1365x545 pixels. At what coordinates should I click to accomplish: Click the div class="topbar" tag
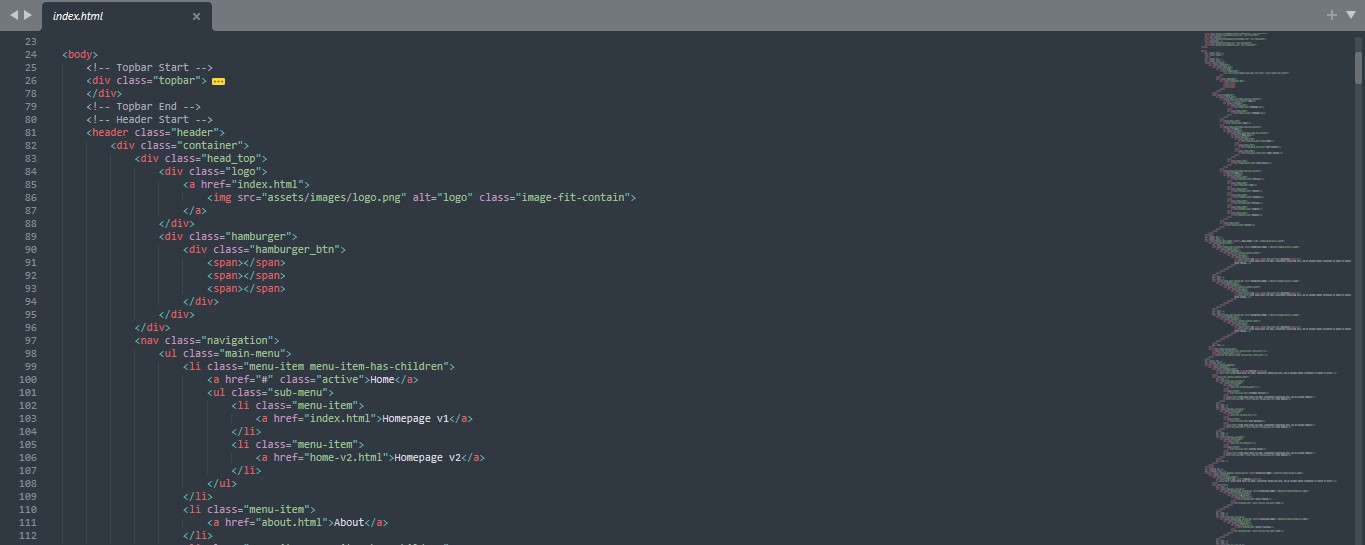coord(146,80)
